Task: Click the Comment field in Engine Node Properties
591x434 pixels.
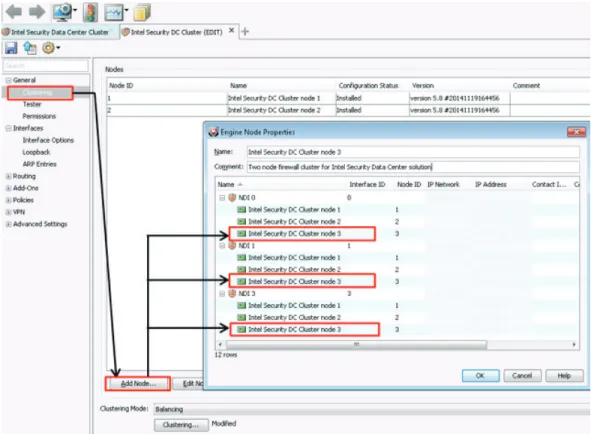Action: [413, 167]
